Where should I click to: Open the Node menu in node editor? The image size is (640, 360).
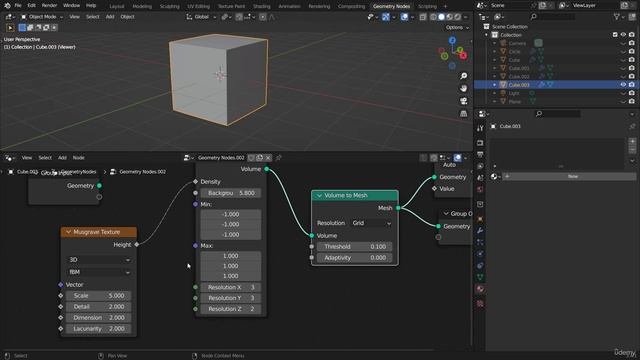pyautogui.click(x=78, y=158)
